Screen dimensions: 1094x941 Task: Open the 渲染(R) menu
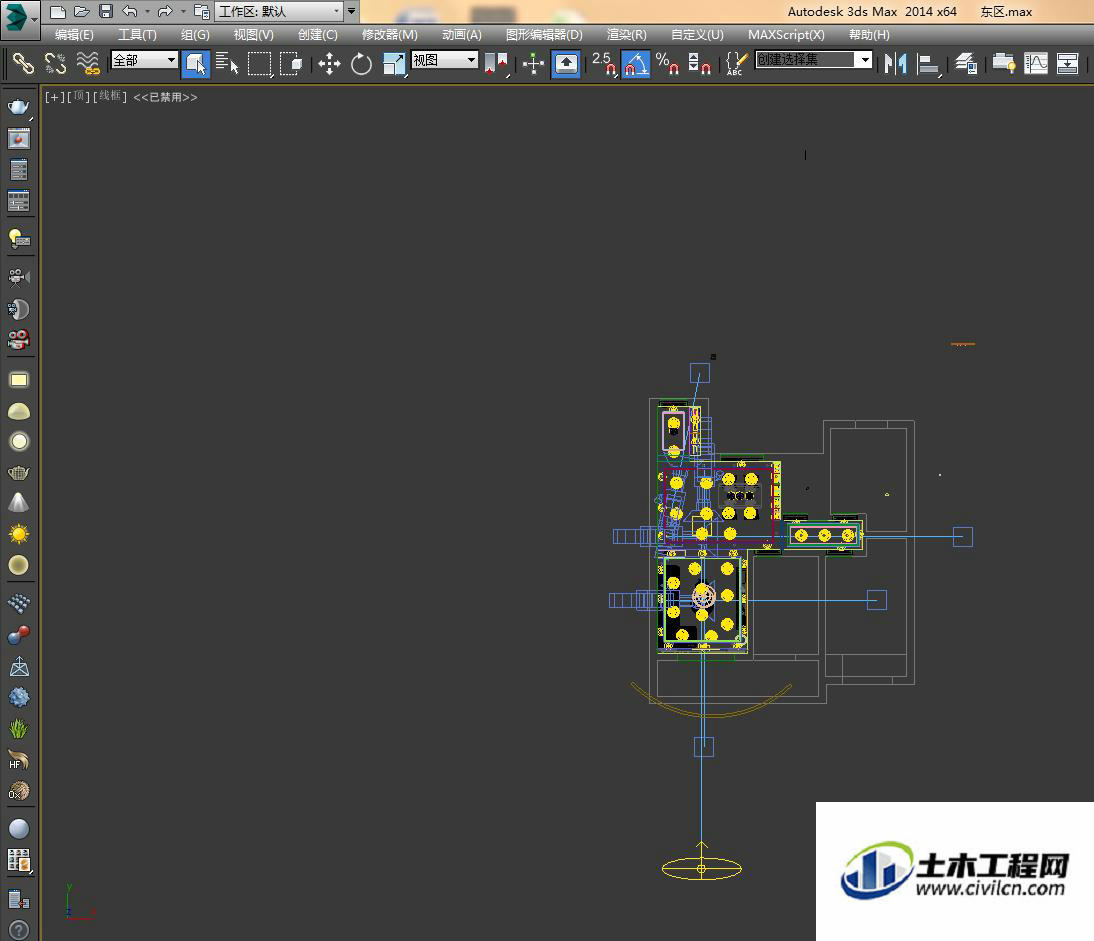pos(627,35)
